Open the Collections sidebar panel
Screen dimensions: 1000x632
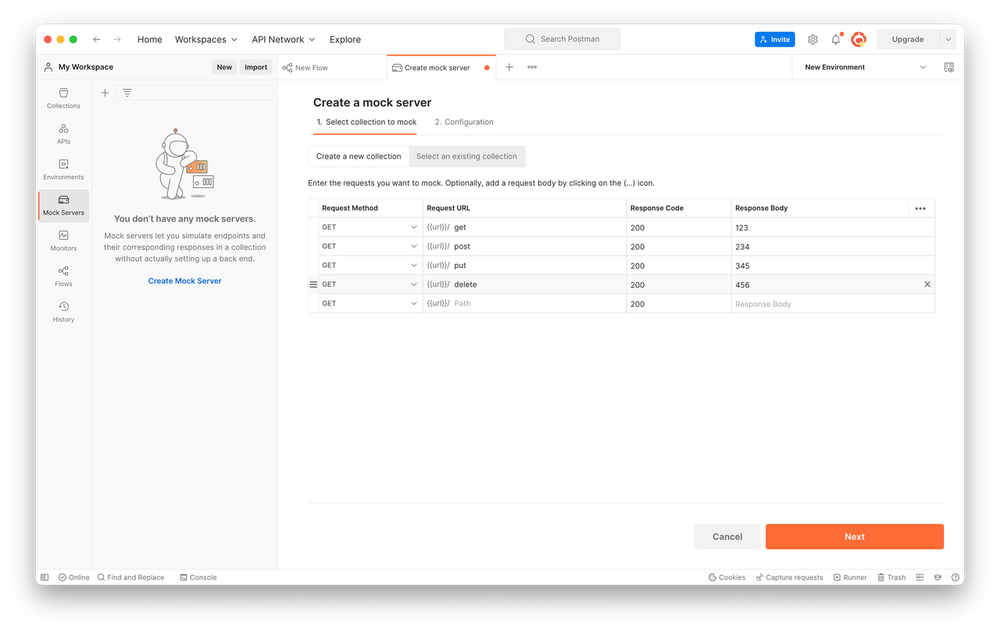[x=63, y=98]
